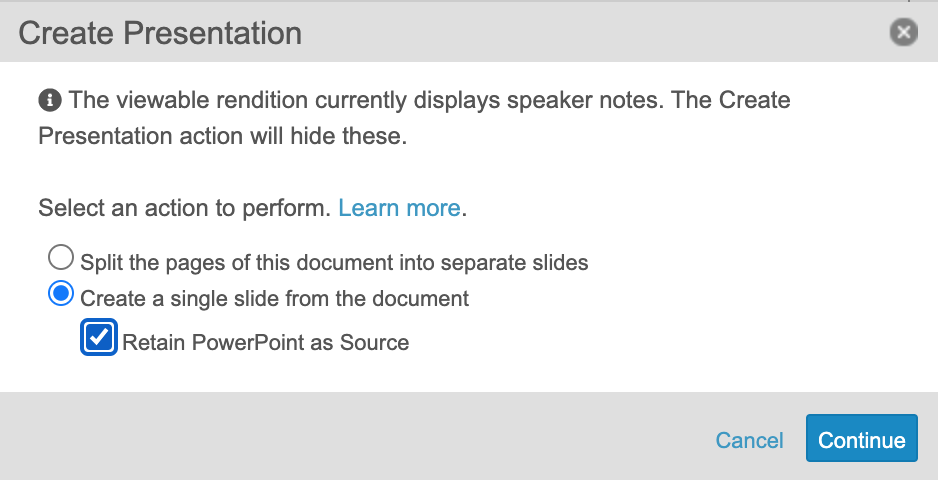Uncheck the Retain PowerPoint as Source checkbox
Viewport: 938px width, 480px height.
98,338
